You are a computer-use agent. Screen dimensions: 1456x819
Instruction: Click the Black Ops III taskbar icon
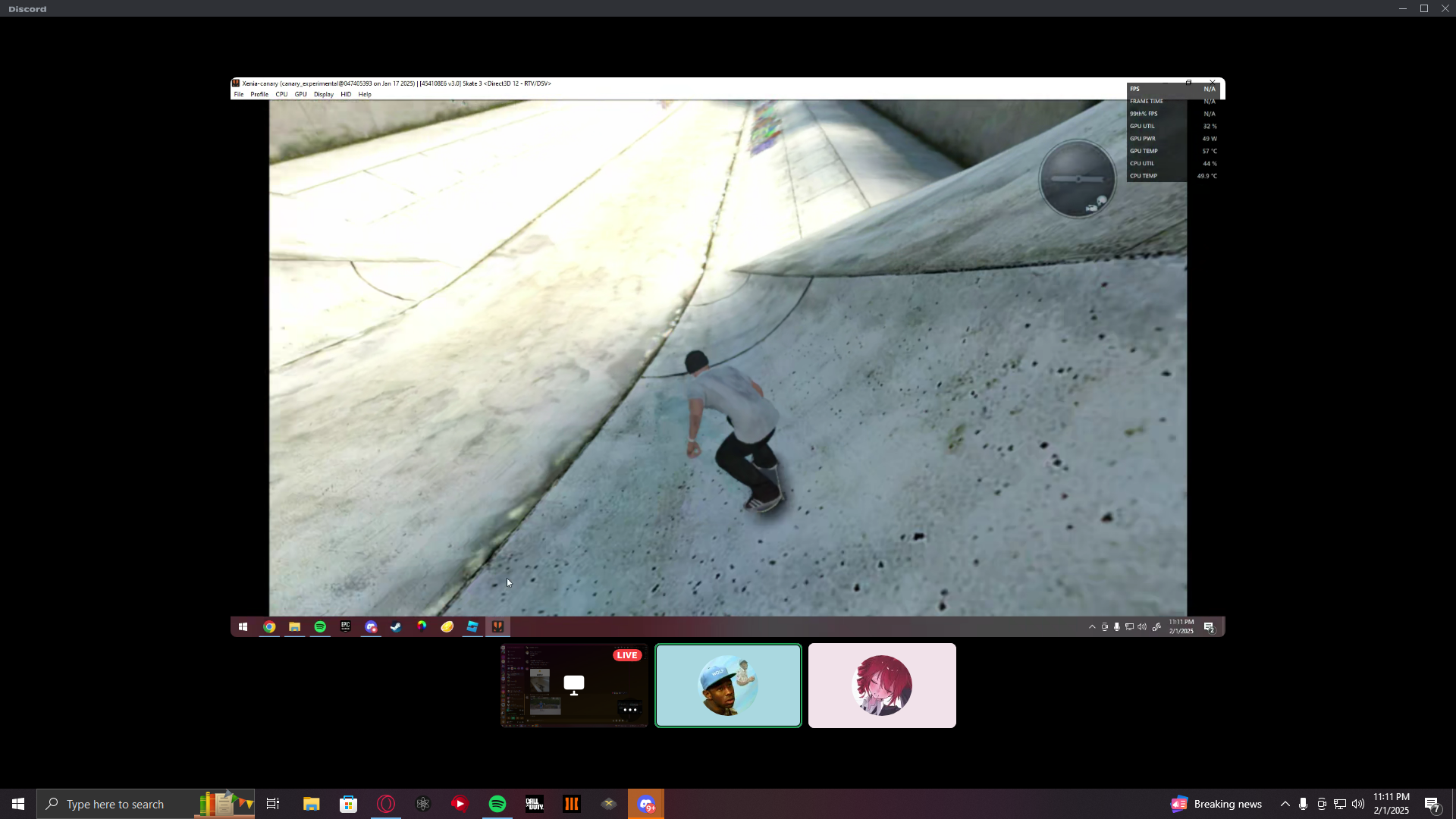[x=572, y=804]
